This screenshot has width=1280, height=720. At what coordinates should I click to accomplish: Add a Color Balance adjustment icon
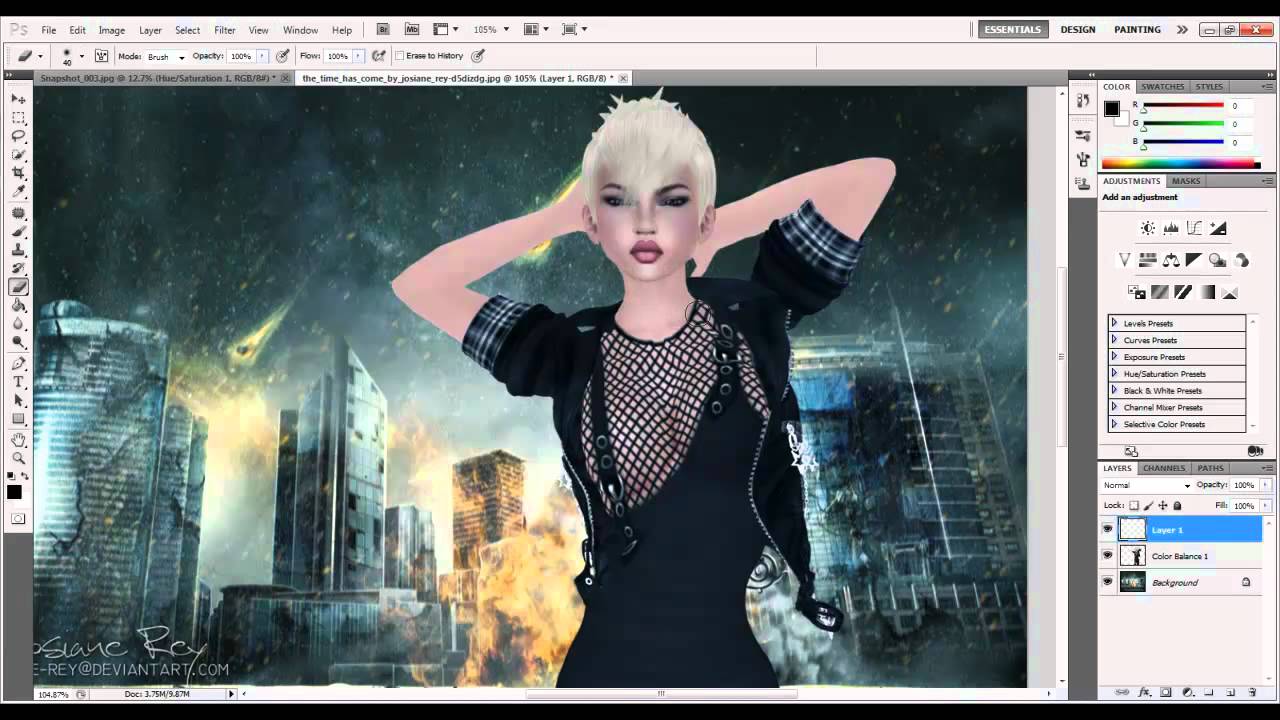(x=1170, y=260)
